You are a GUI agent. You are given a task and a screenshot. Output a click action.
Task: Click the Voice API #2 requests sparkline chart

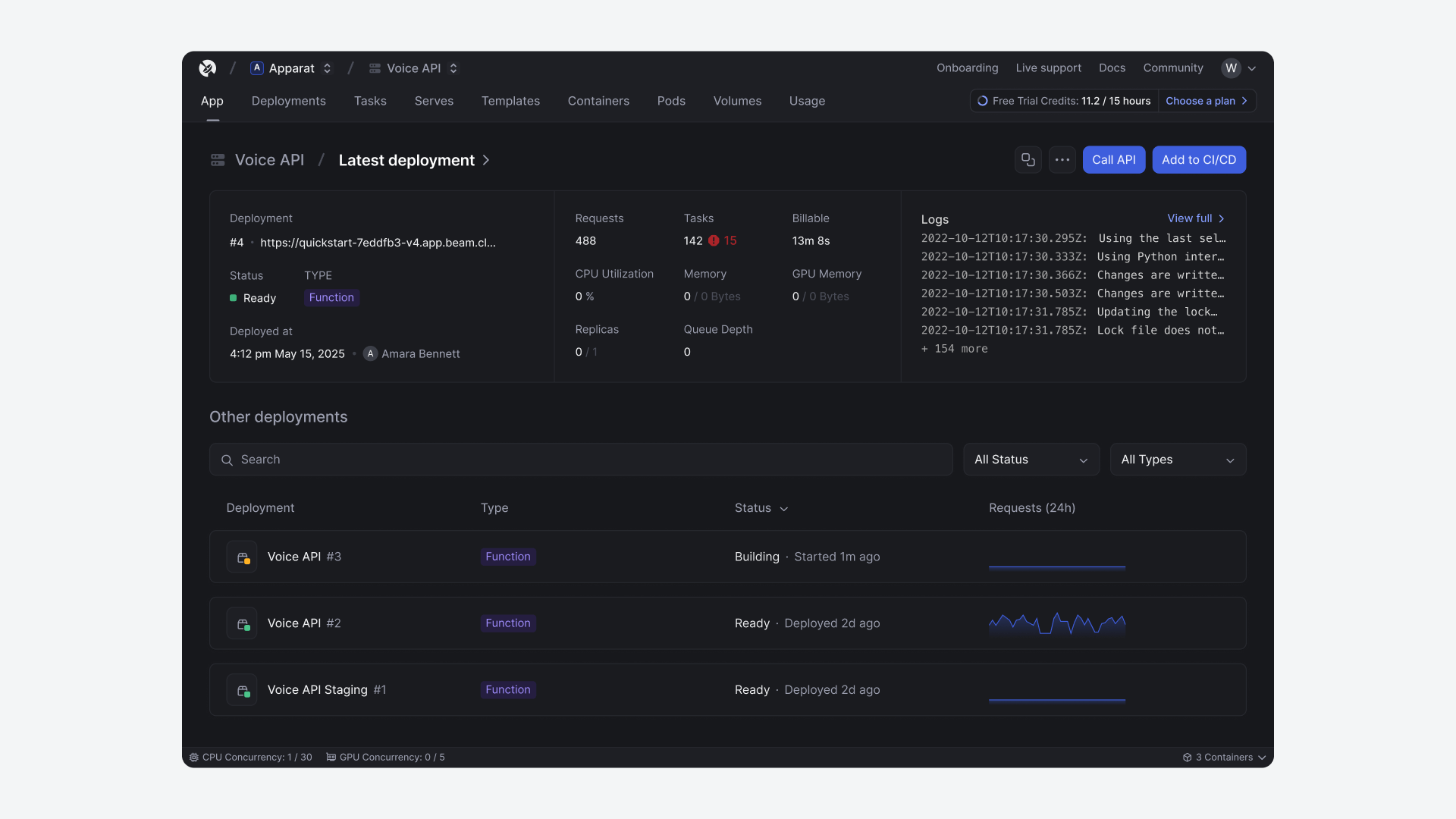coord(1057,623)
